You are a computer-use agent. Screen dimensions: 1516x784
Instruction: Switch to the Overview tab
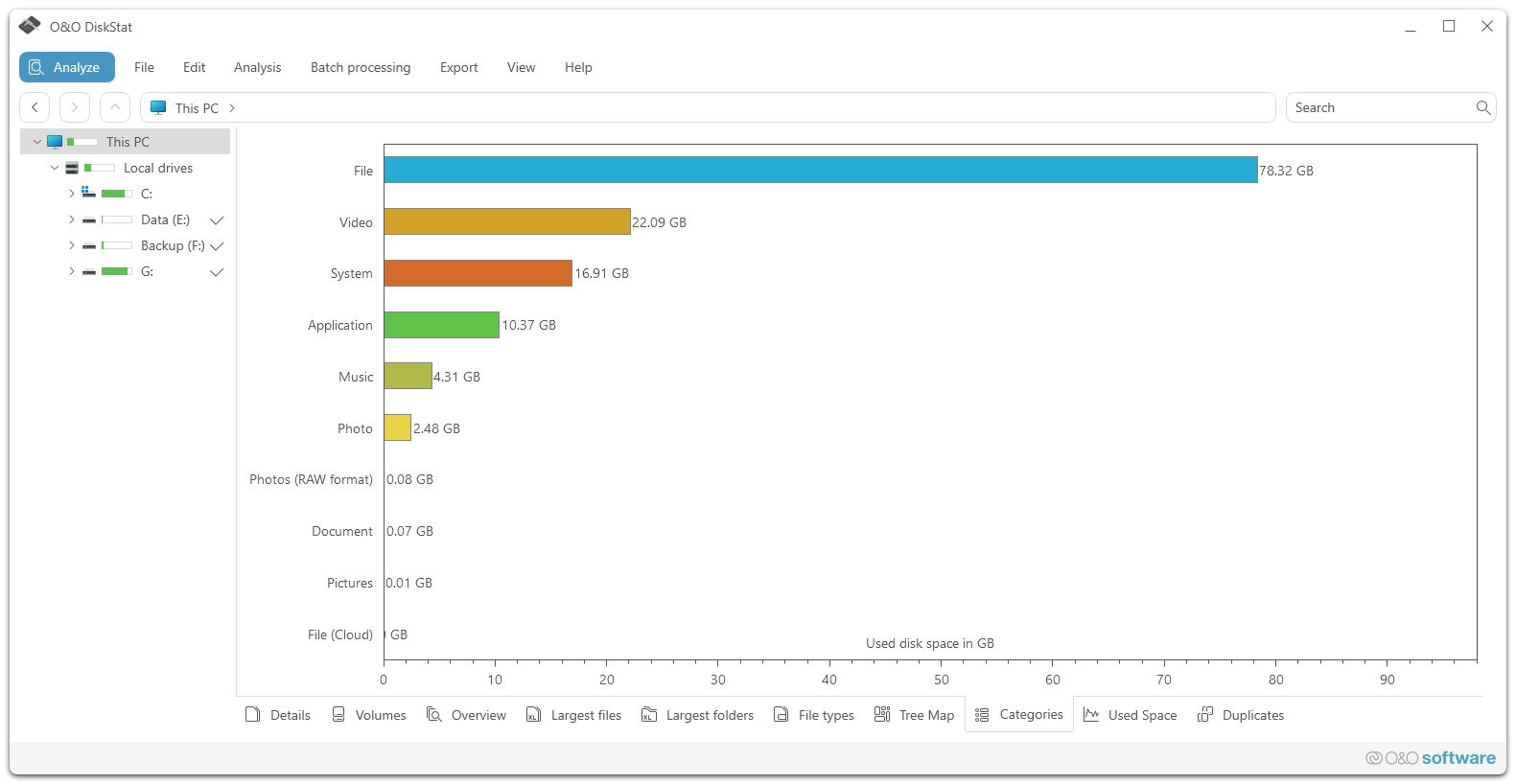pos(466,715)
